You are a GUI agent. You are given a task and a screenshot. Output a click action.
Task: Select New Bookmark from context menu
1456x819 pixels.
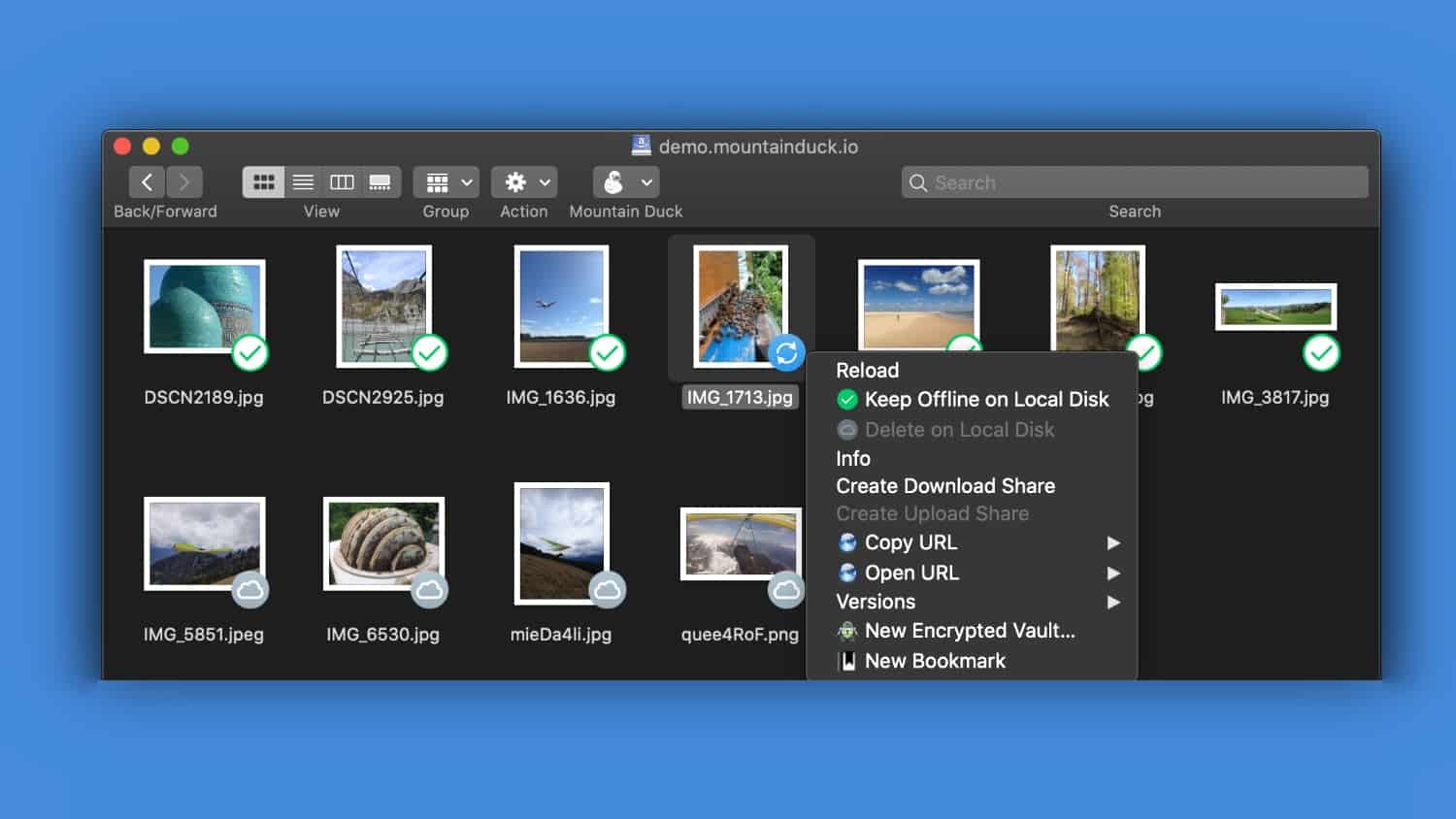(934, 661)
